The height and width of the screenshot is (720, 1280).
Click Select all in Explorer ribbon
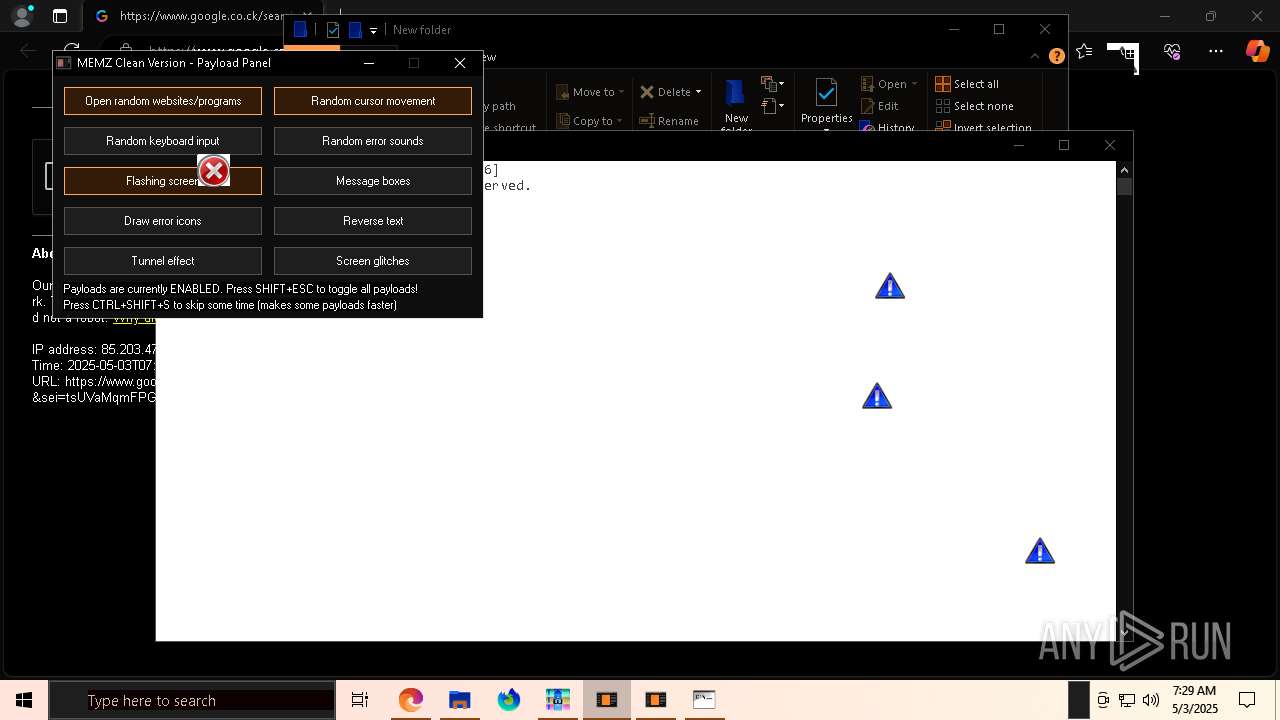(x=967, y=84)
